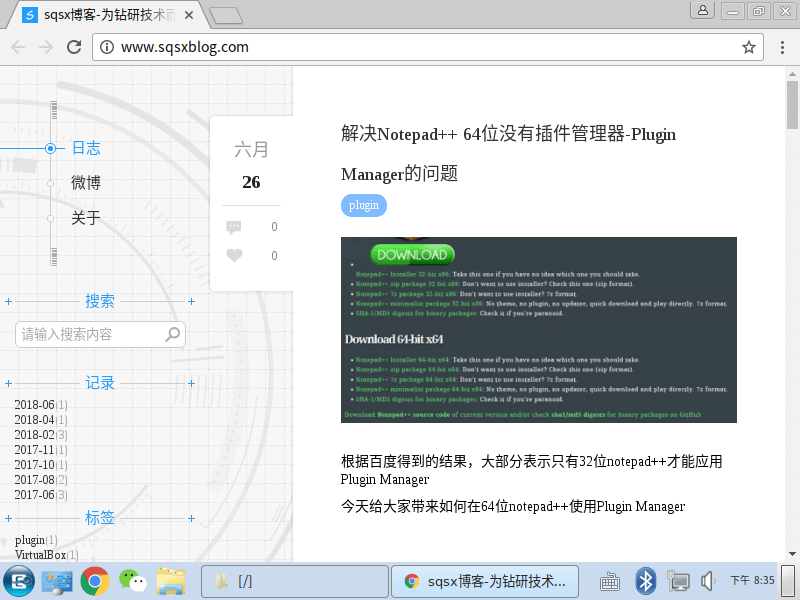Click the address bar URL www.sqsxblog.com

coord(185,47)
